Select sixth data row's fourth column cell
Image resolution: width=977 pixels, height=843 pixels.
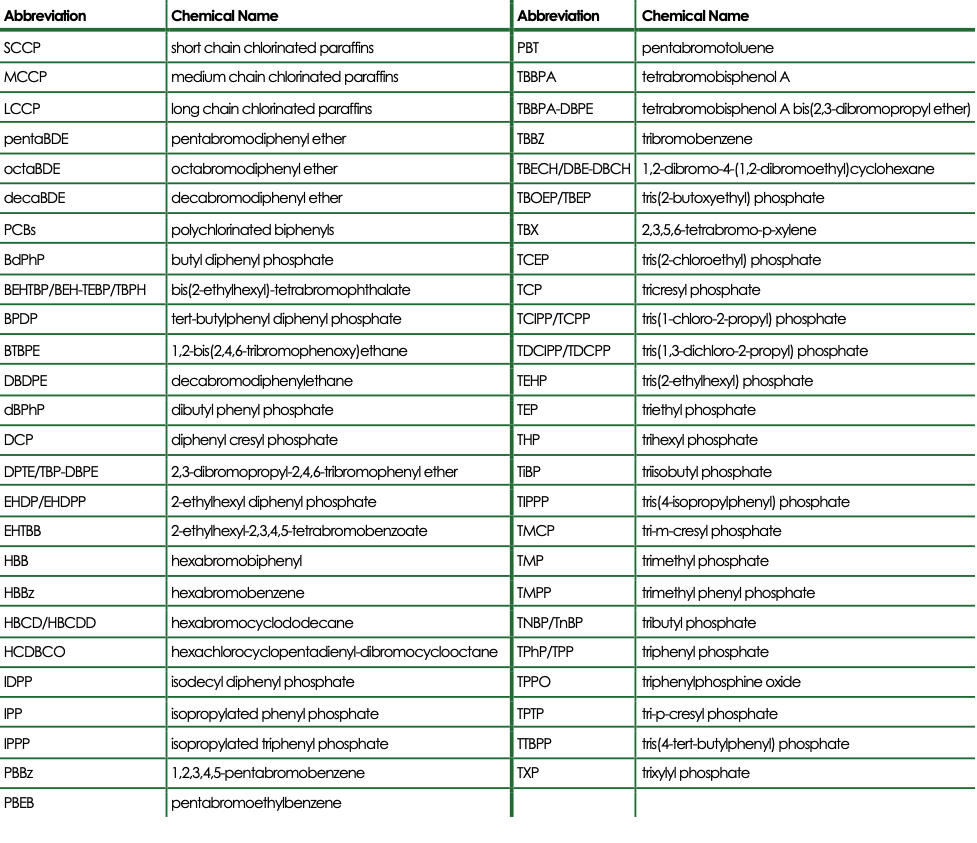805,199
